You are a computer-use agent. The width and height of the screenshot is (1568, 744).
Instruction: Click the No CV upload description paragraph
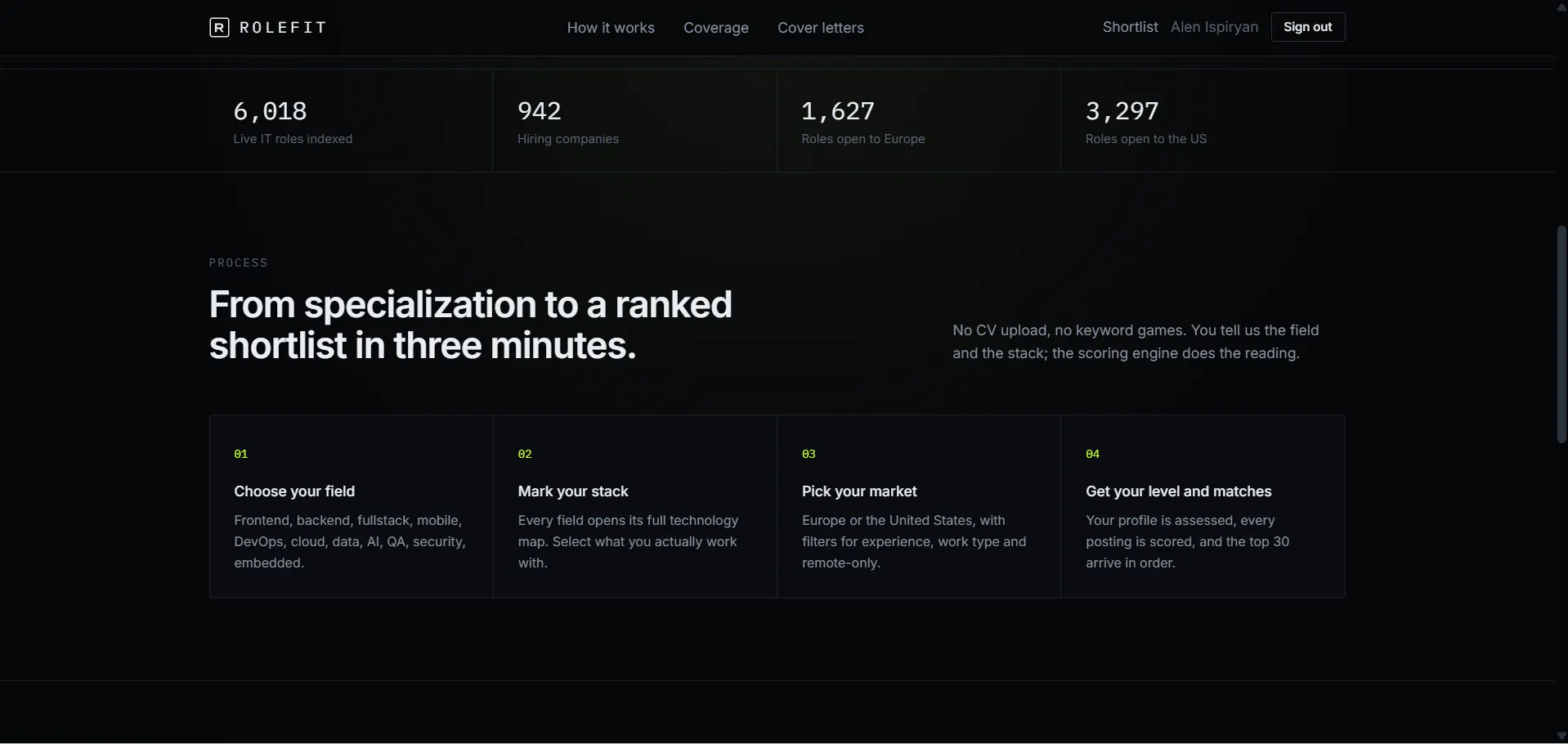coord(1136,342)
